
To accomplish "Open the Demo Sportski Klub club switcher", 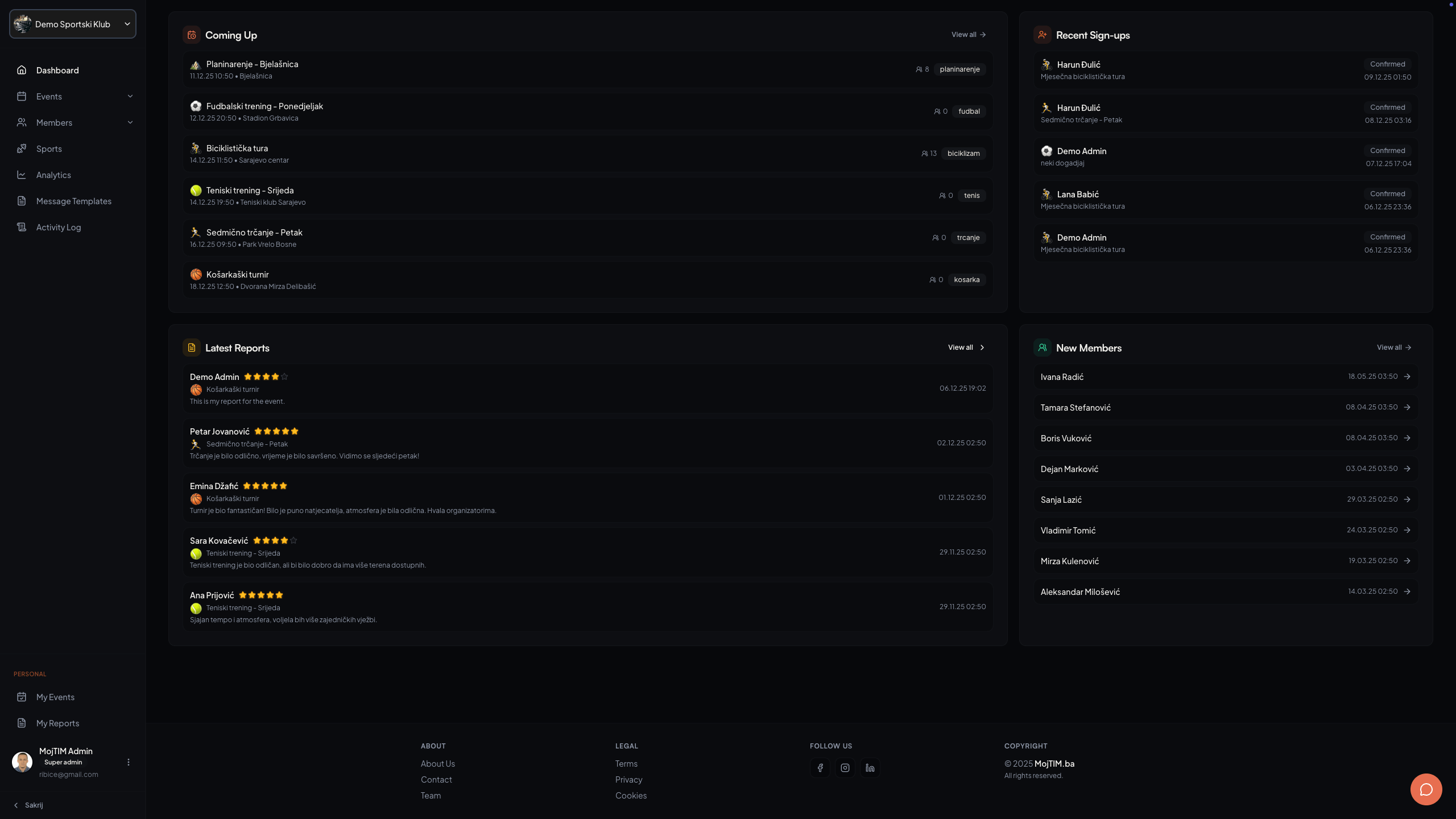I will point(72,24).
